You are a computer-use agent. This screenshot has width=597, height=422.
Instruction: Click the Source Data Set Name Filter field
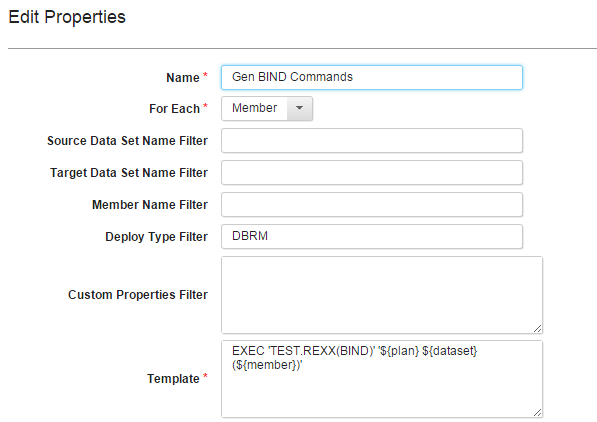pyautogui.click(x=372, y=141)
